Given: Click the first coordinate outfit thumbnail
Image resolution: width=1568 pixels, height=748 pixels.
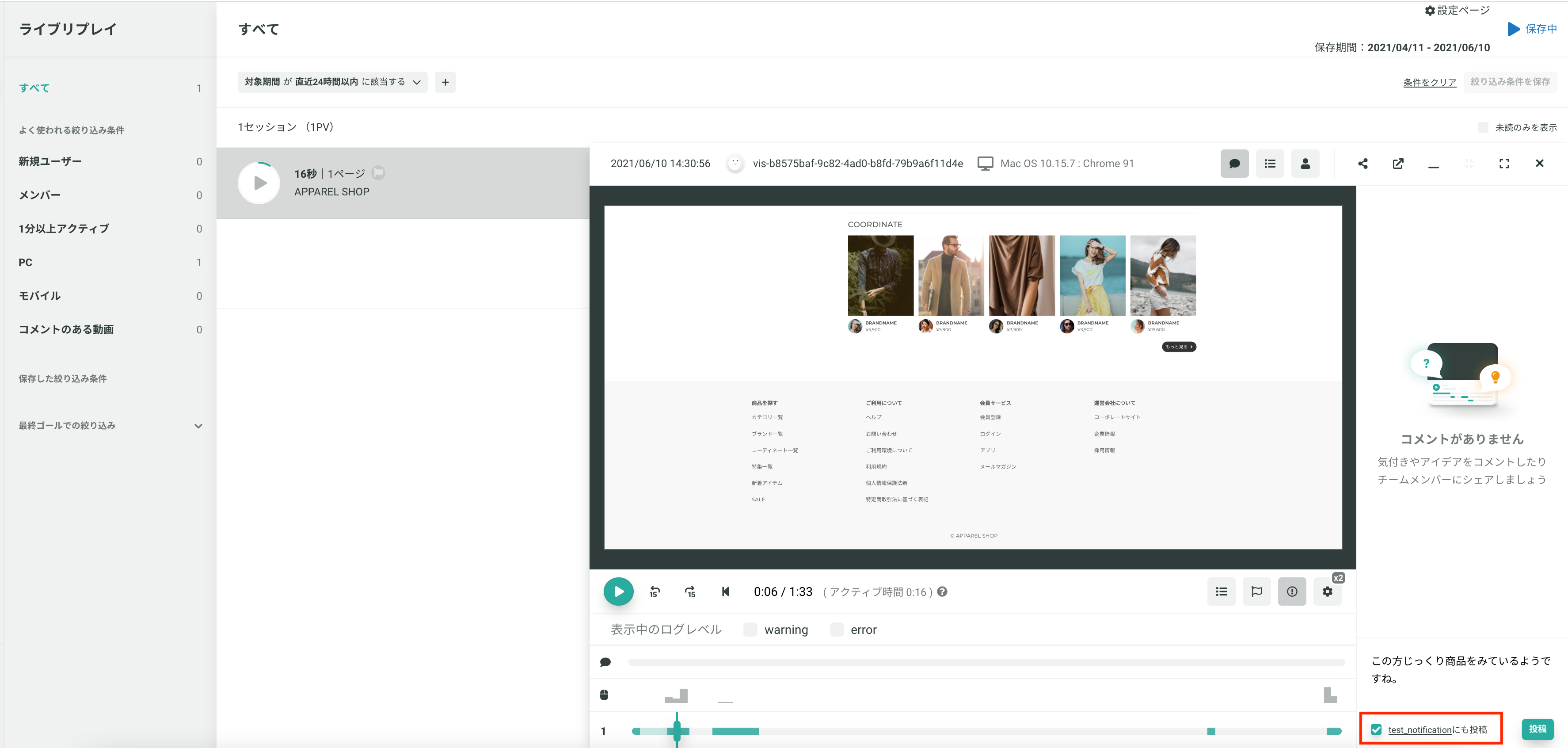Looking at the screenshot, I should point(880,275).
